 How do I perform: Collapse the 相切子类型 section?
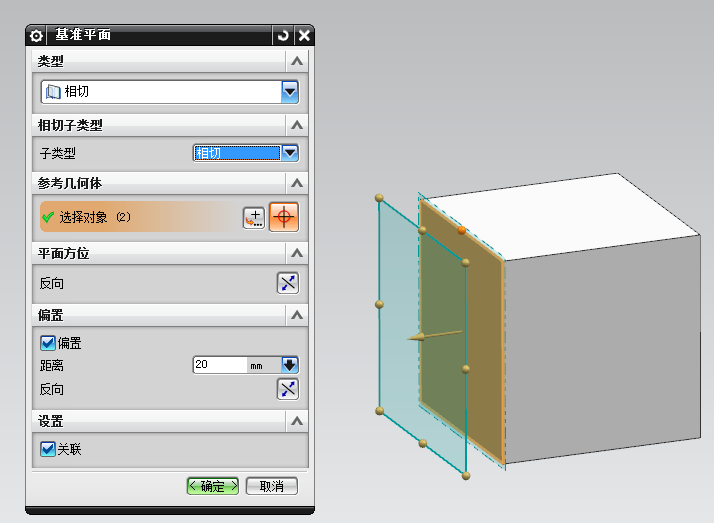(297, 125)
